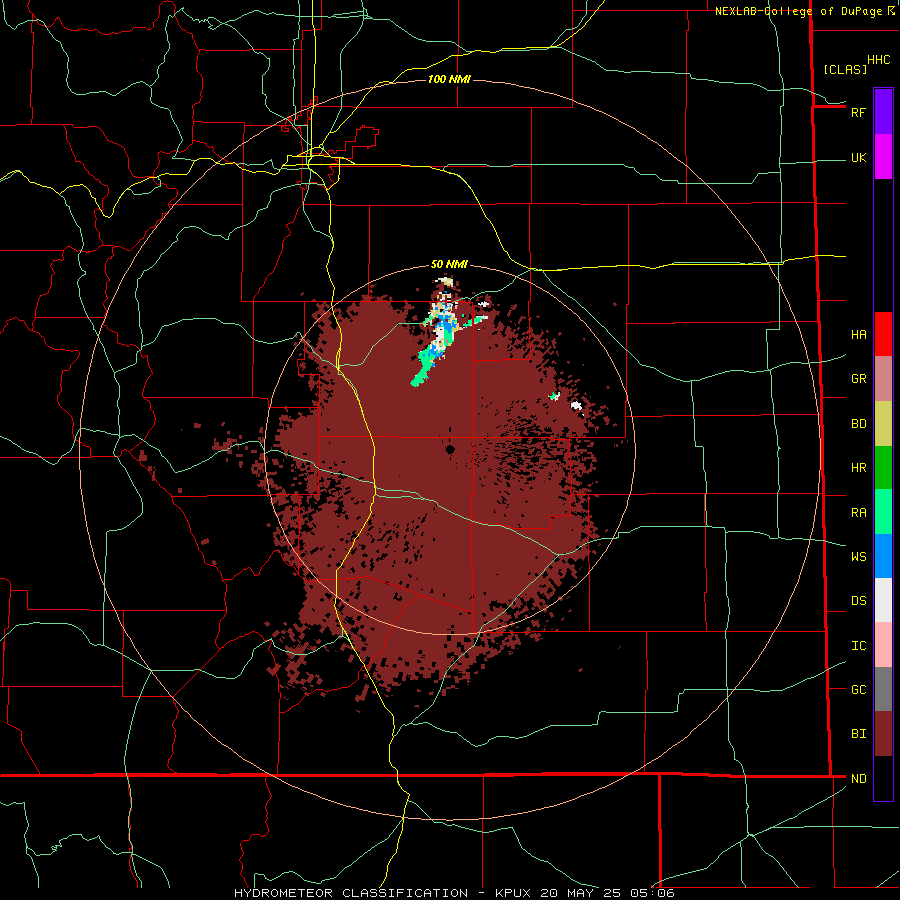Click the 'RA' legend label
Image resolution: width=900 pixels, height=900 pixels.
(858, 513)
